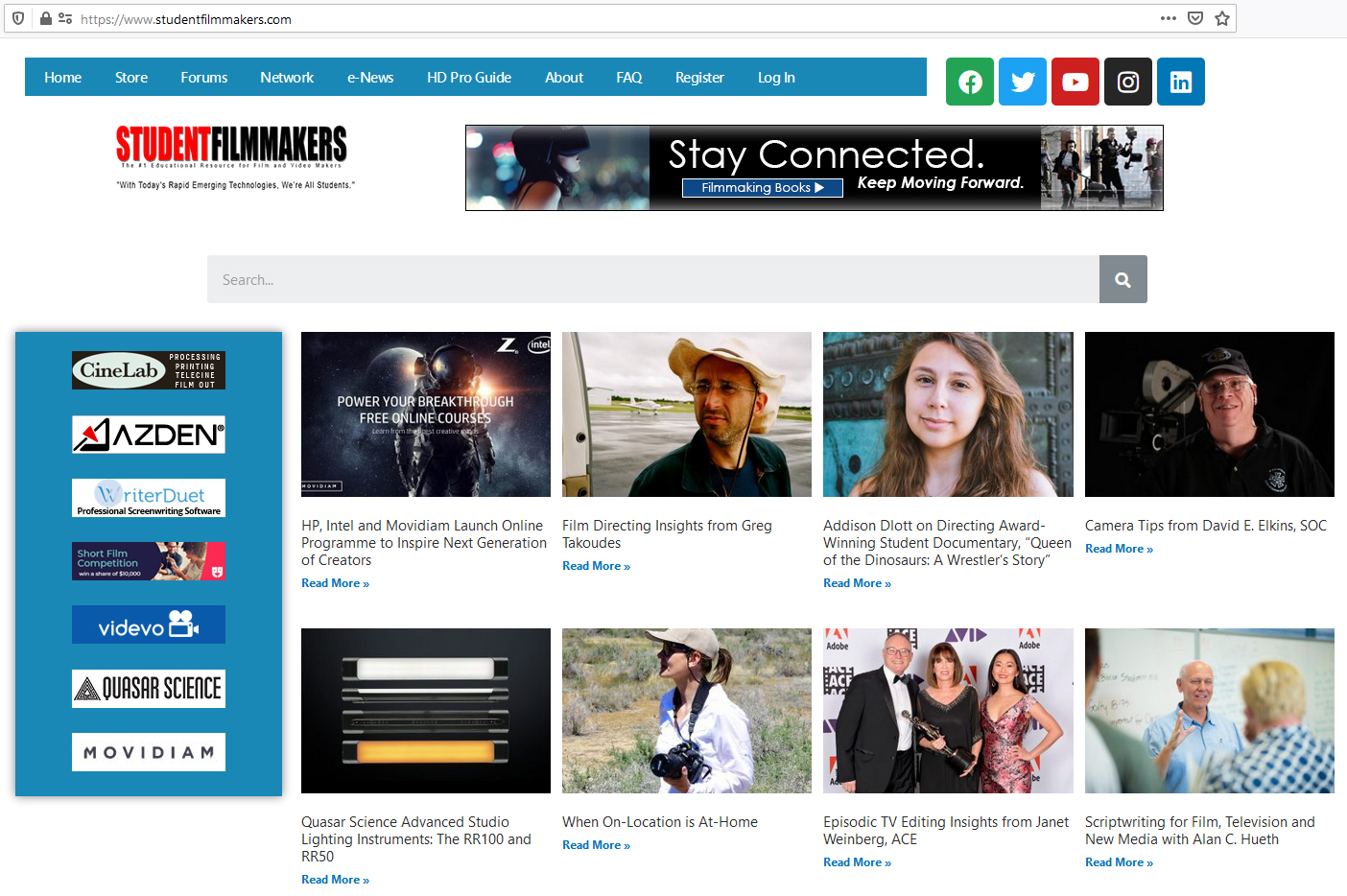Image resolution: width=1347 pixels, height=896 pixels.
Task: Open the LinkedIn icon
Action: [1180, 82]
